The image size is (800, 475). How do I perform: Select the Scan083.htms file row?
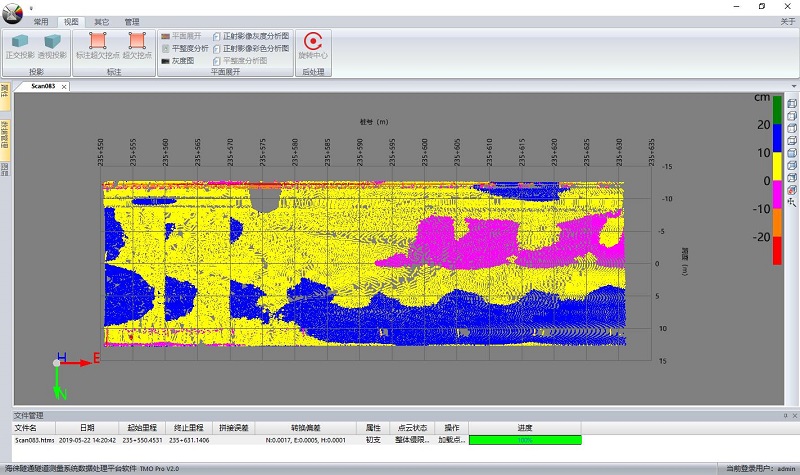[34, 439]
